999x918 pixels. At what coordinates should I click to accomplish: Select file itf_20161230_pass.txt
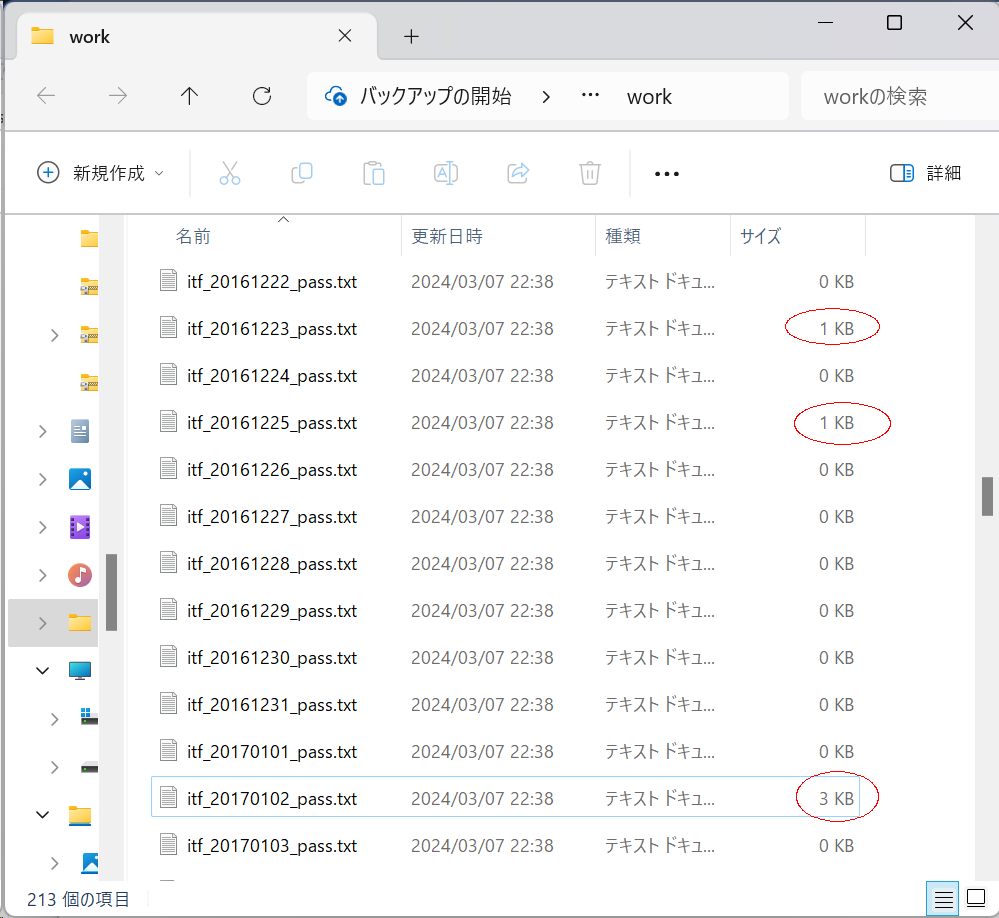pyautogui.click(x=506, y=658)
